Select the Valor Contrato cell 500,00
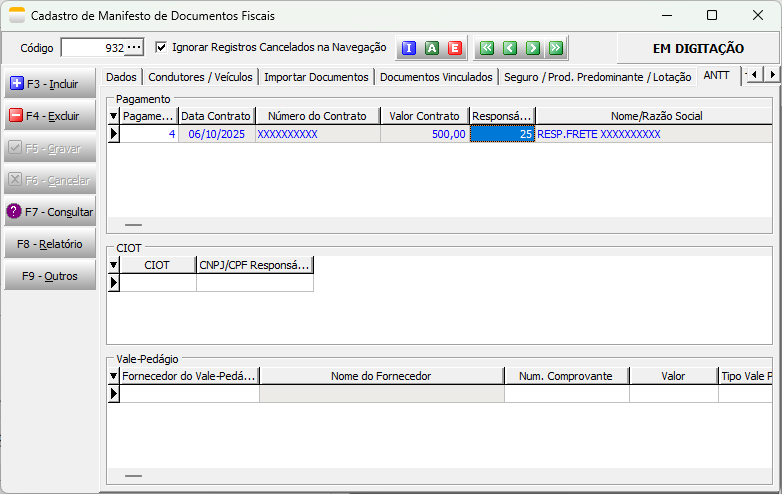782x494 pixels. click(x=424, y=134)
